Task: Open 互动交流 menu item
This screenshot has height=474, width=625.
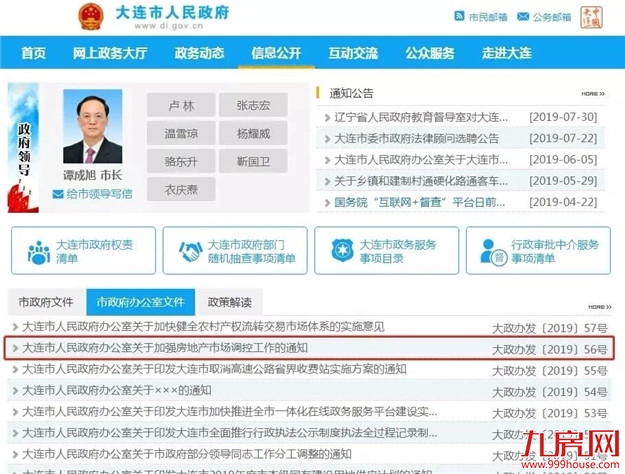Action: [353, 53]
